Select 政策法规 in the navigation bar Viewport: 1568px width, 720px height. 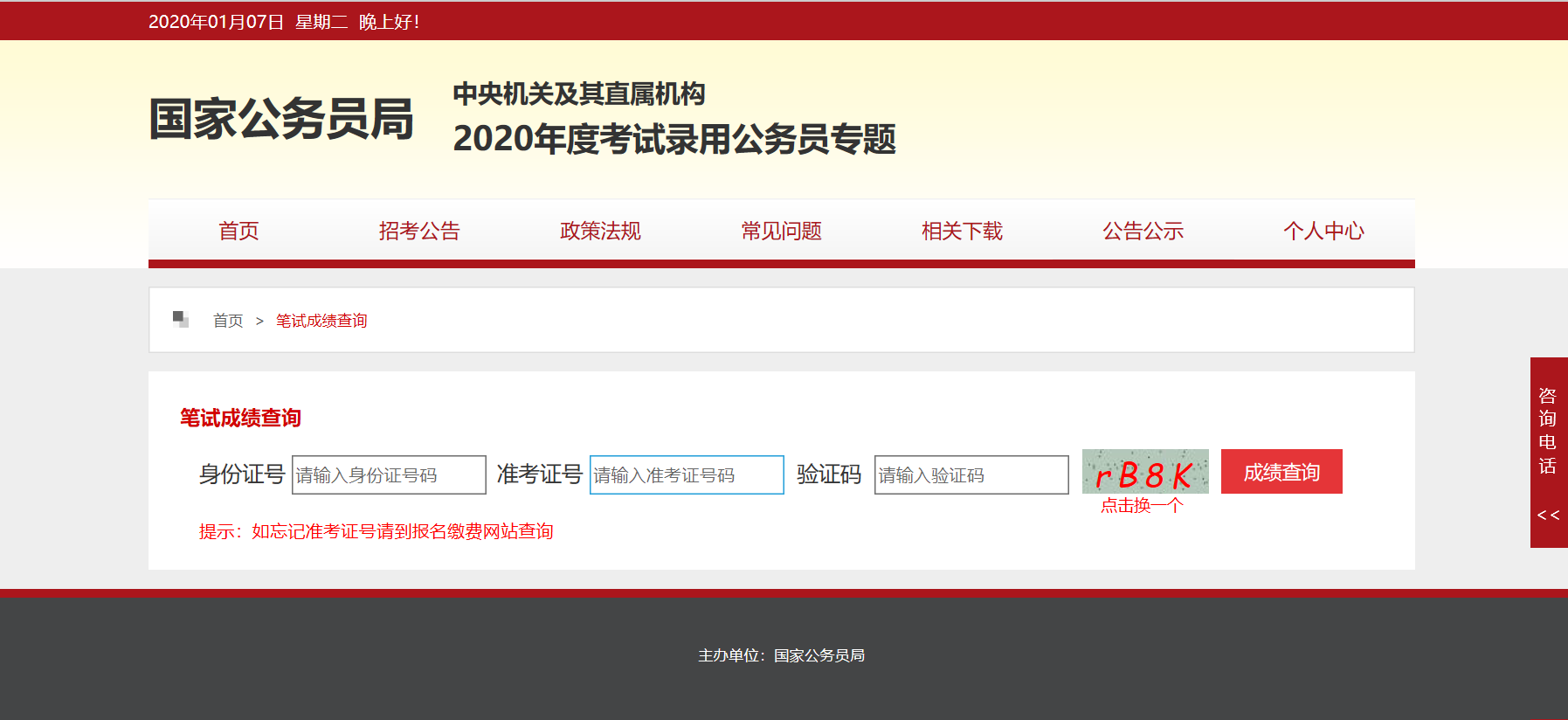[600, 231]
